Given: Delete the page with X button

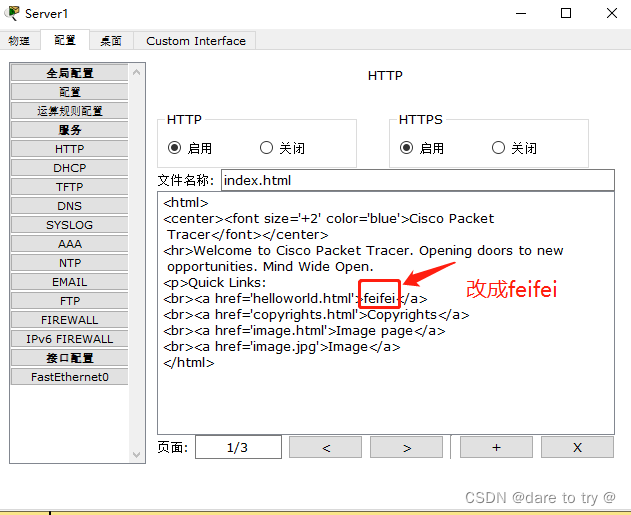Looking at the screenshot, I should pyautogui.click(x=577, y=447).
